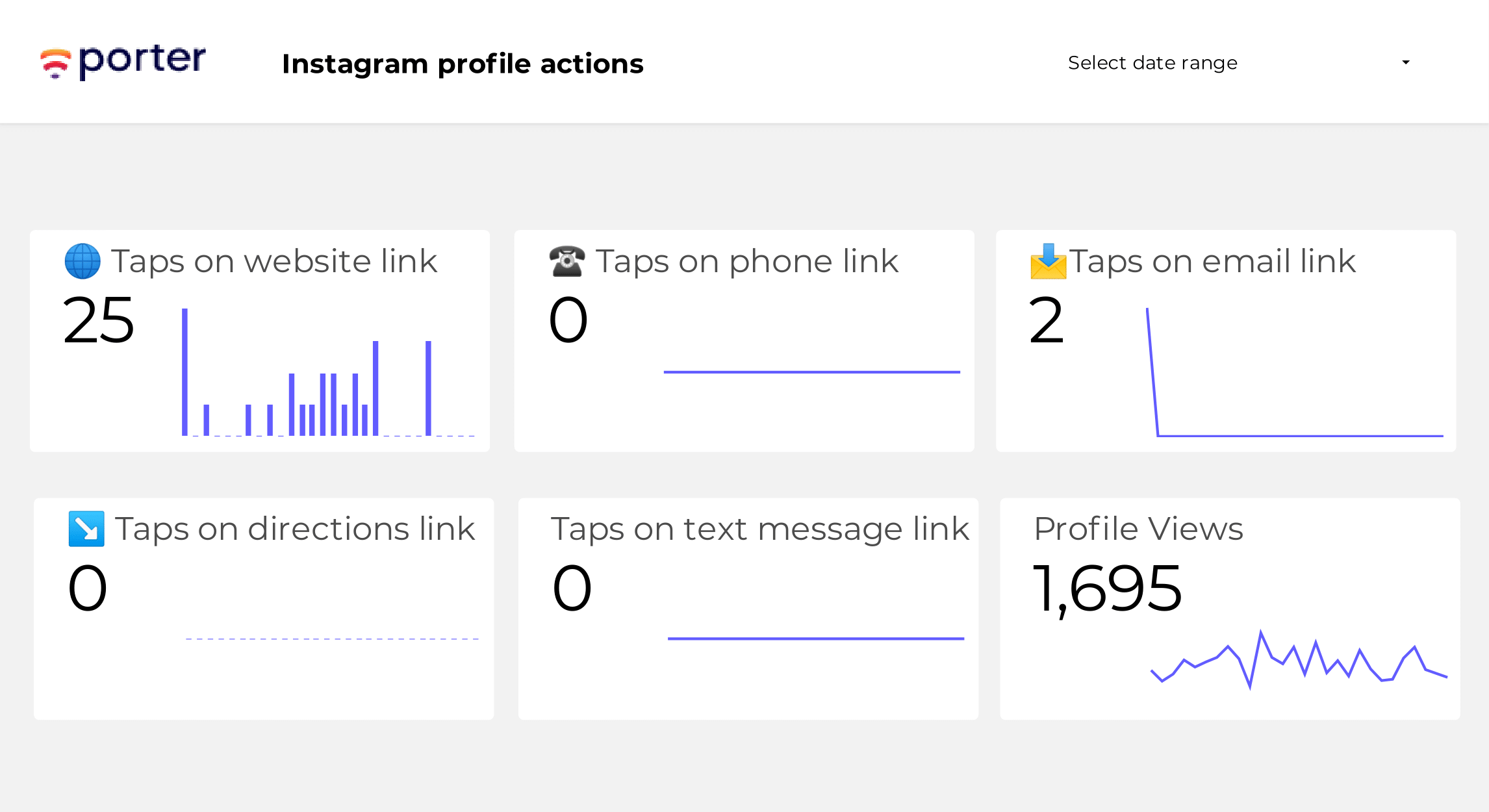Viewport: 1489px width, 812px height.
Task: Click the porter brand wordmark
Action: tap(142, 62)
